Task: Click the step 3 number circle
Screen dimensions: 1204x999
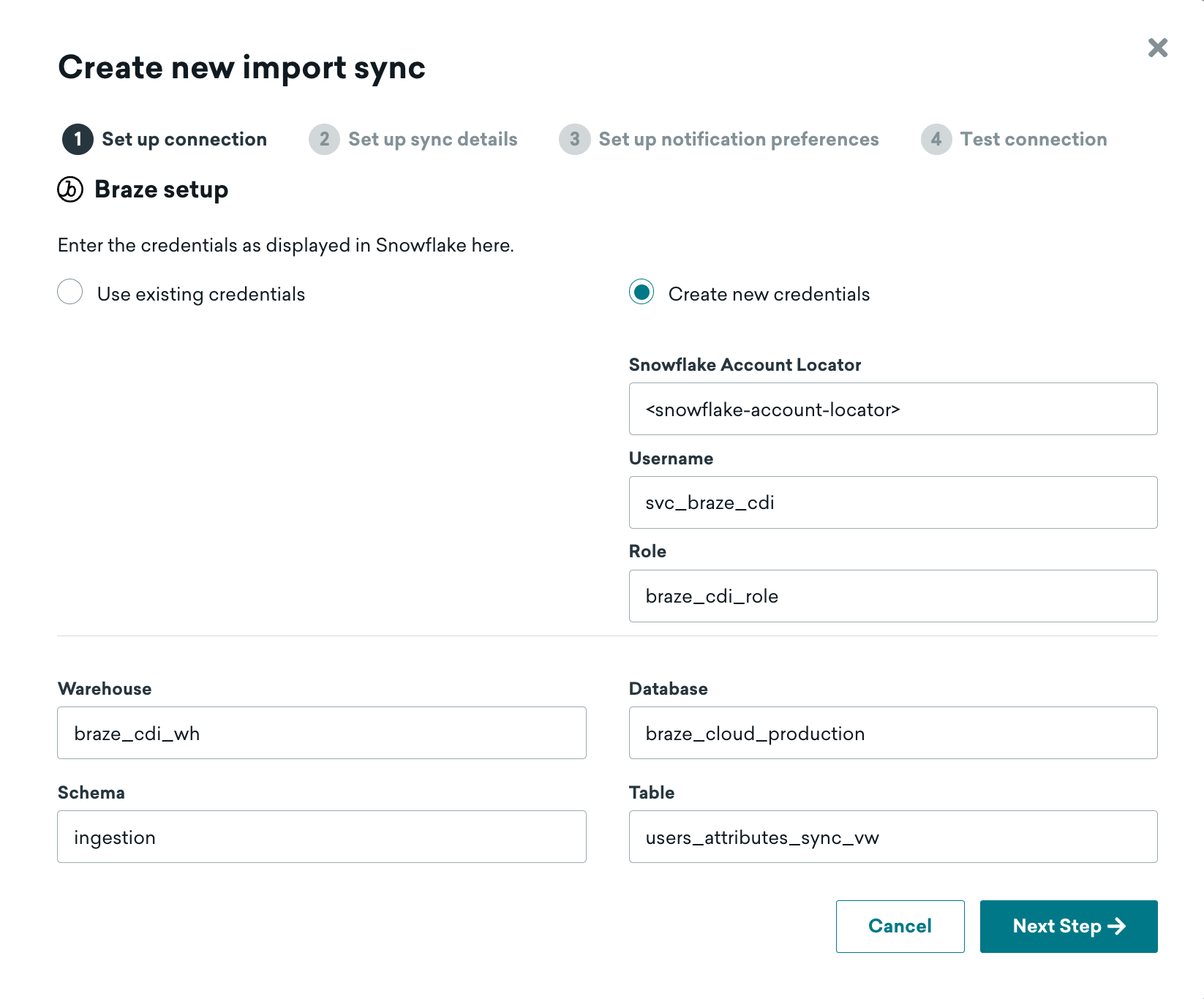Action: coord(574,140)
